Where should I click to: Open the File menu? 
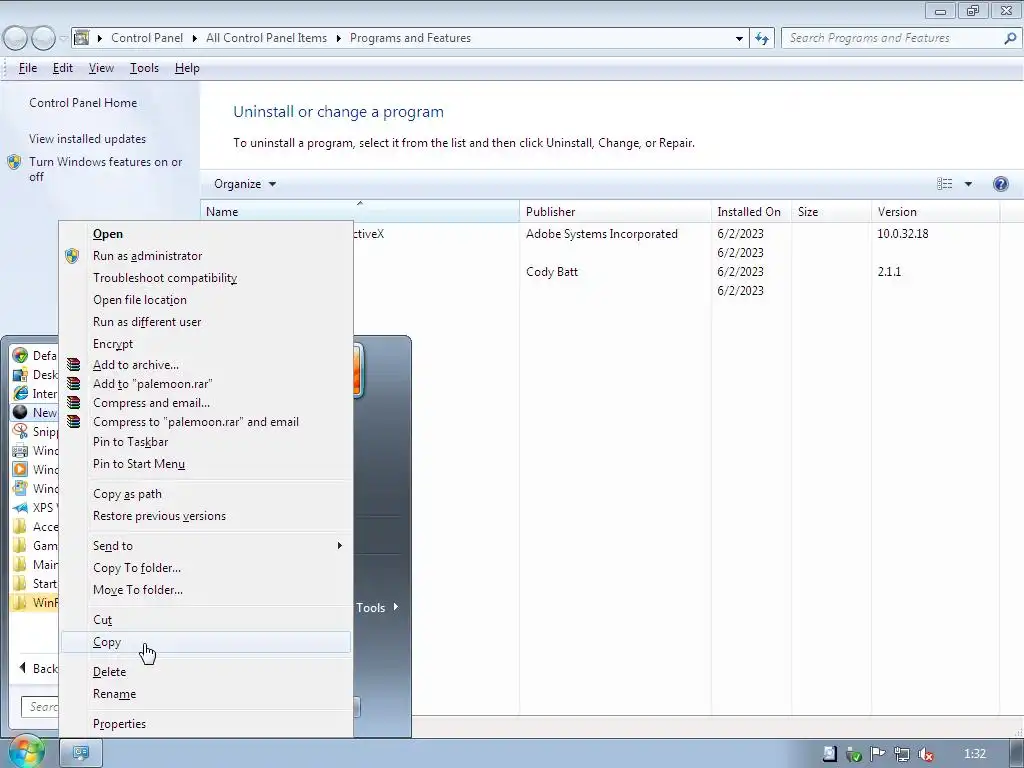(x=28, y=68)
